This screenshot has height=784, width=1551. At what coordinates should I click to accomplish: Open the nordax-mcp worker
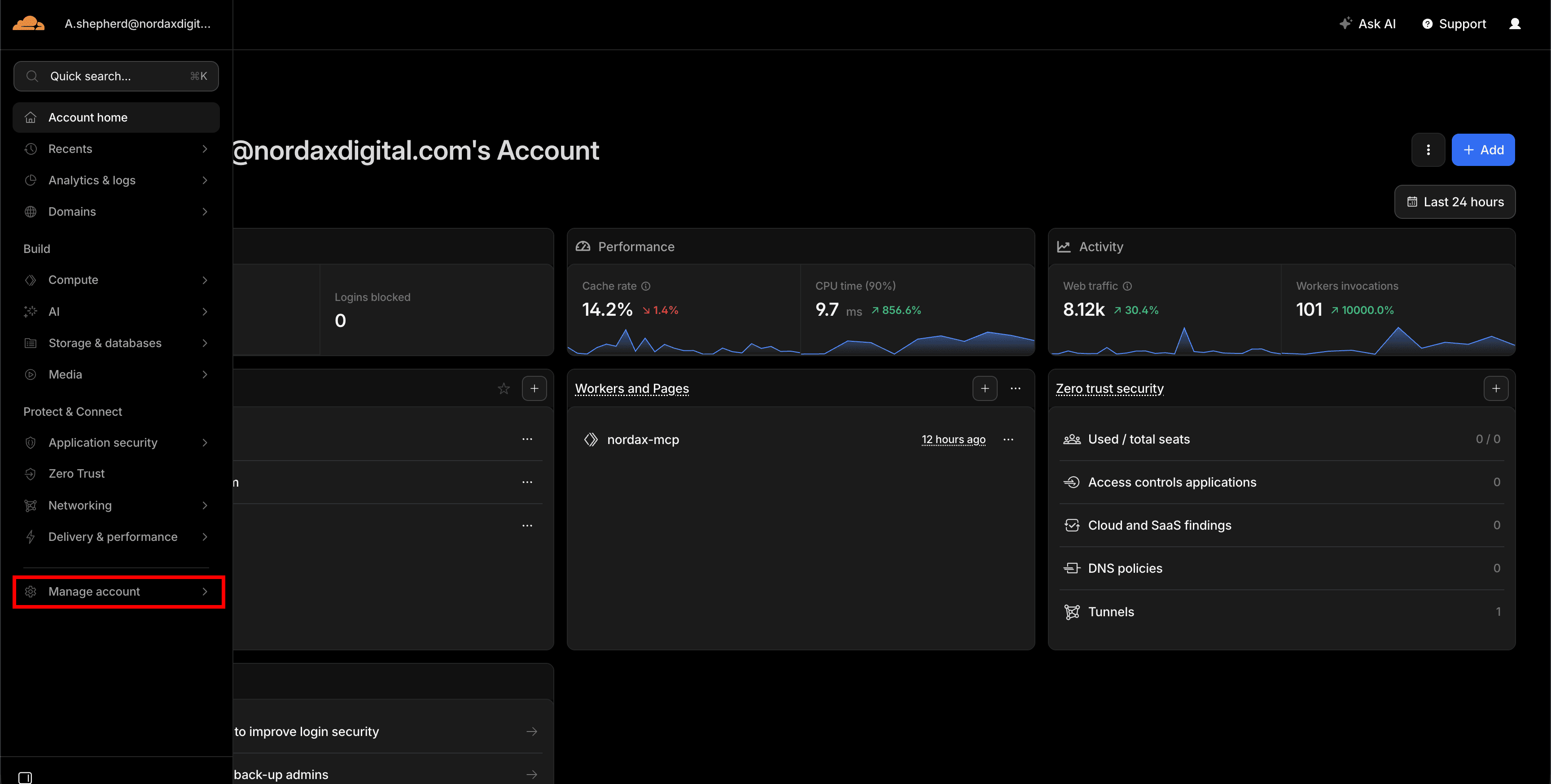(x=643, y=439)
